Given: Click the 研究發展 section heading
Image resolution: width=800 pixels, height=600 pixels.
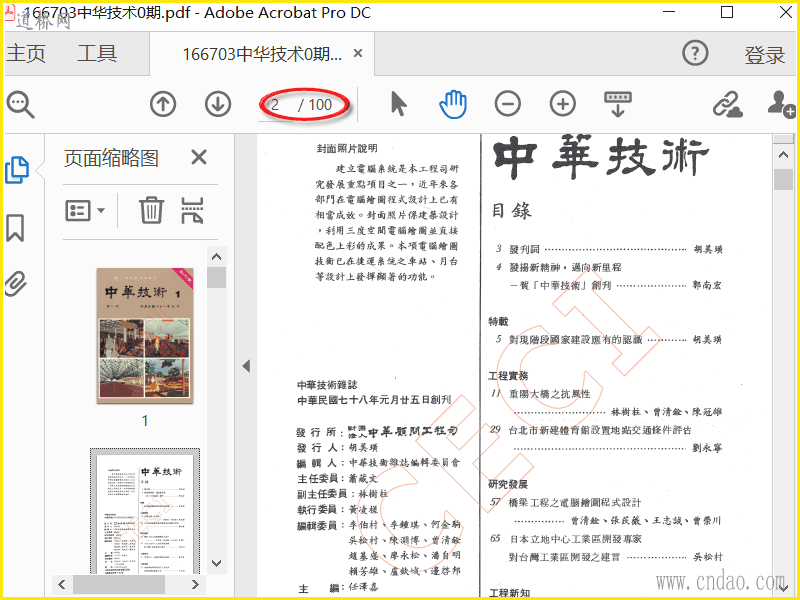Looking at the screenshot, I should 508,484.
